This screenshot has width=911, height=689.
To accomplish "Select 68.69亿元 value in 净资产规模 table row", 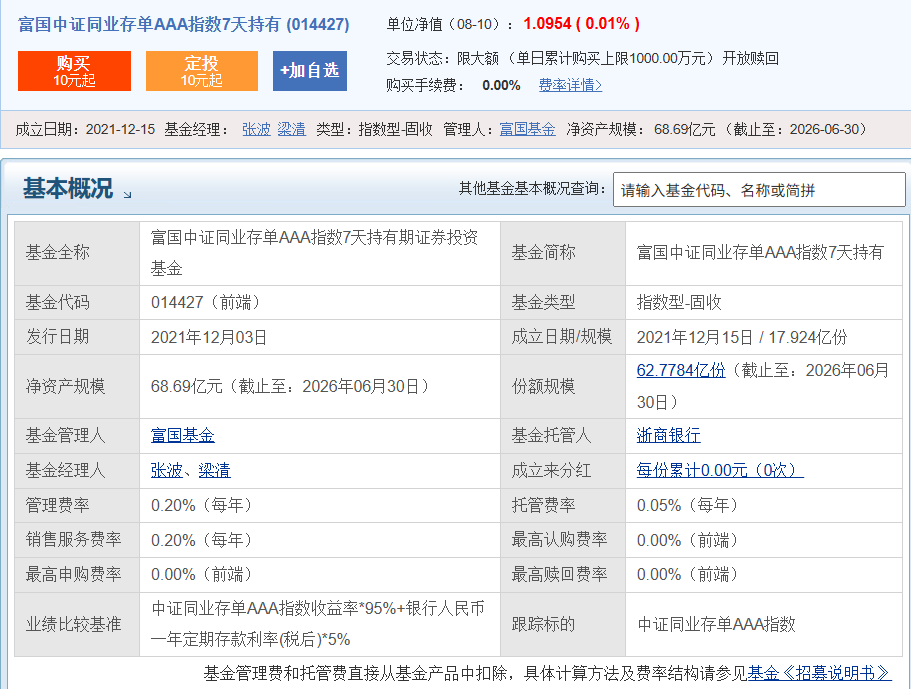I will click(x=186, y=386).
